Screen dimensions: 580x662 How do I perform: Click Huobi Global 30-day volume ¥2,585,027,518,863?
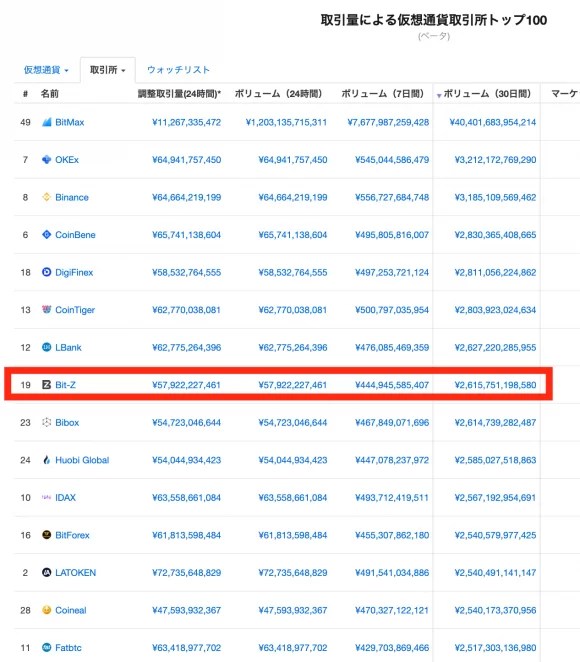(495, 460)
